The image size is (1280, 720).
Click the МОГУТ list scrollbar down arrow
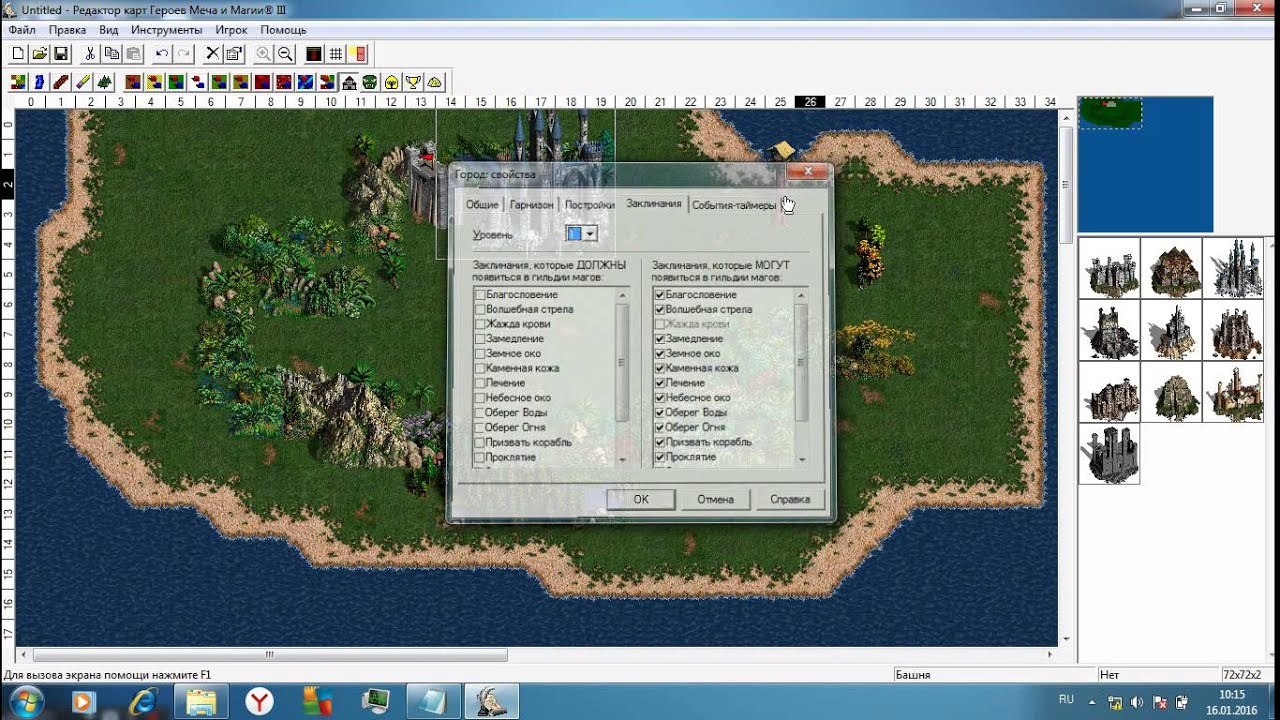(802, 459)
